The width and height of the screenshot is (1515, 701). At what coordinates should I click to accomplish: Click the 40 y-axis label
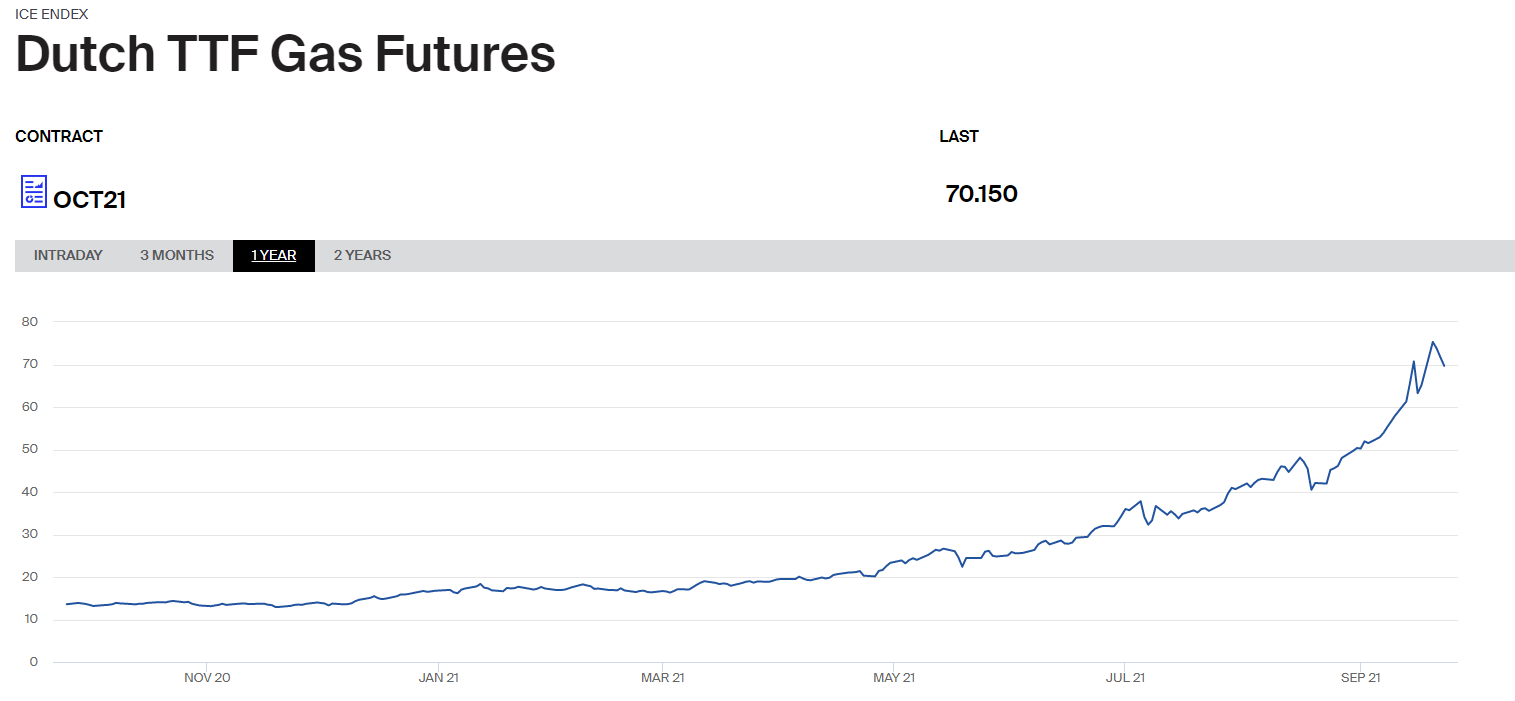tap(30, 492)
